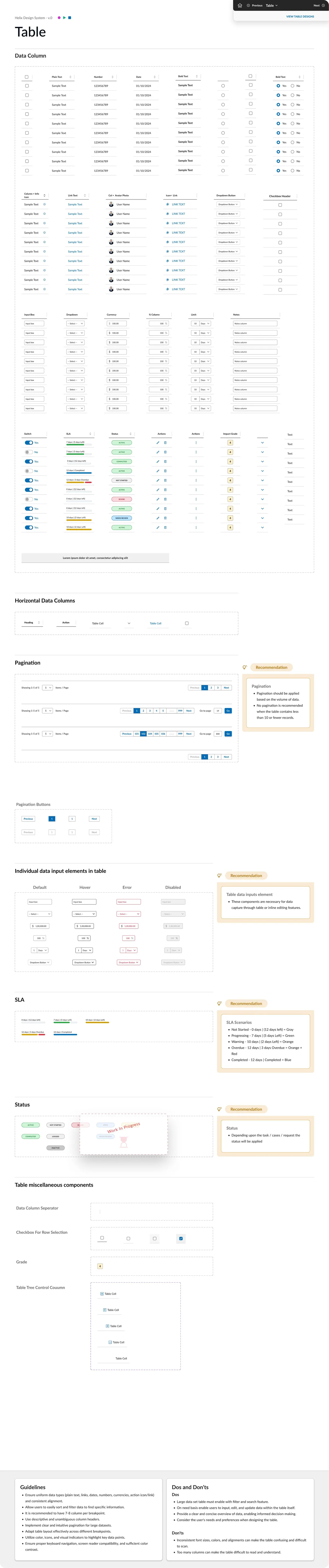
Task: Click the green play triangle beside Helix Design System
Action: tap(65, 18)
